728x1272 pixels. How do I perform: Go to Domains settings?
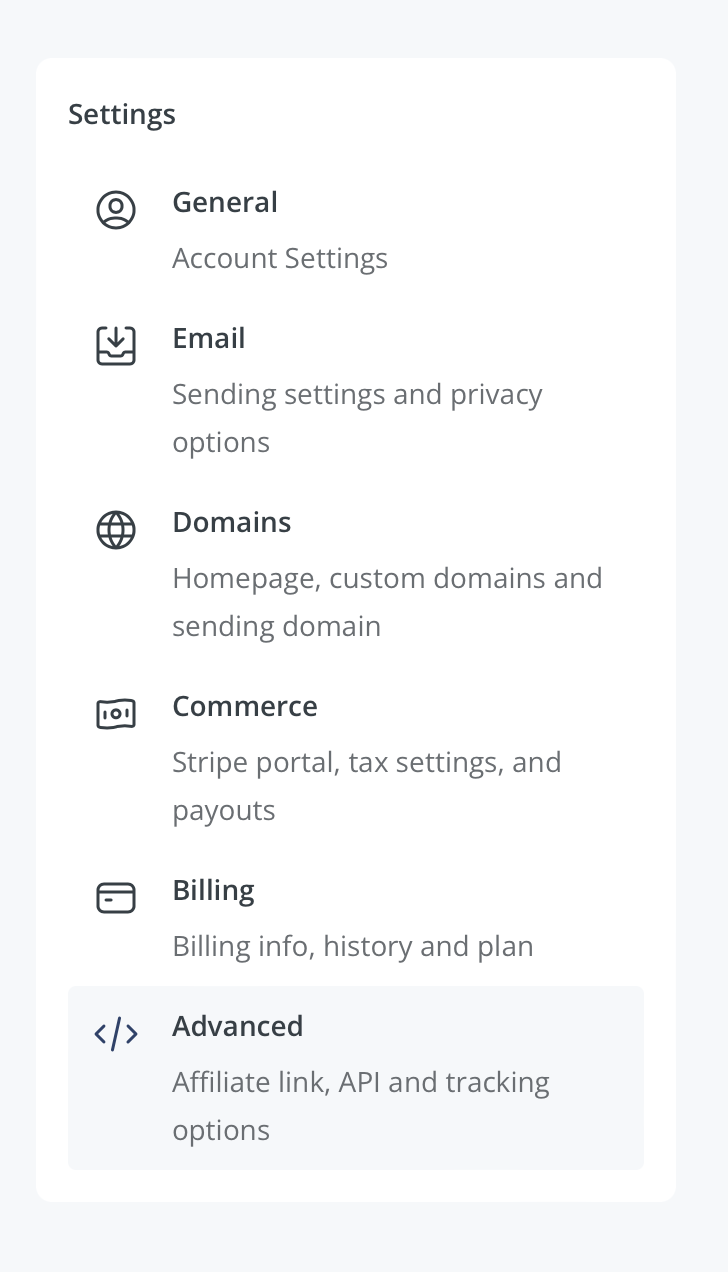click(x=356, y=574)
